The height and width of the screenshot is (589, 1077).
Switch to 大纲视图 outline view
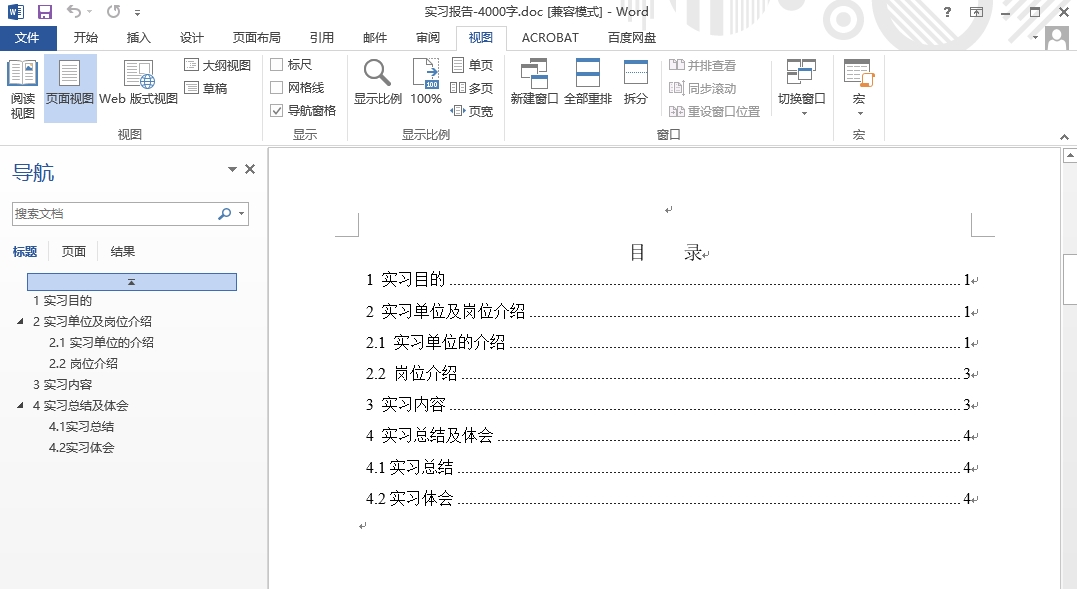(x=218, y=65)
